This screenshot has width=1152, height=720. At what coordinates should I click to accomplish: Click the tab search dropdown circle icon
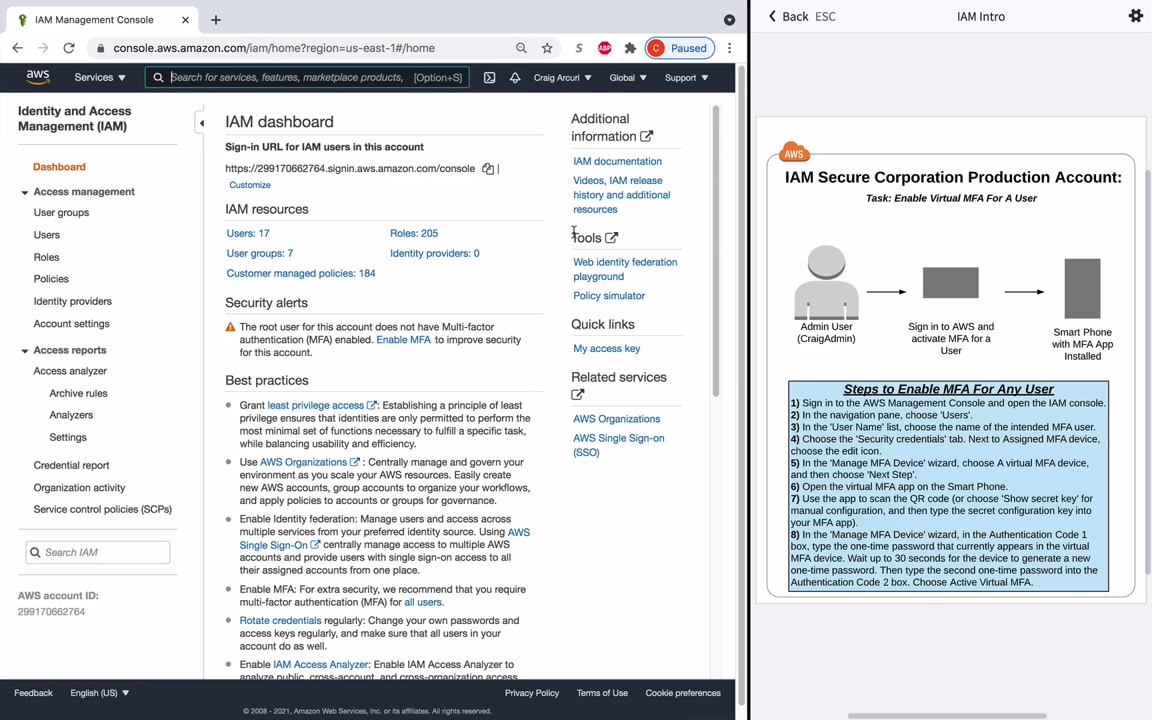729,20
